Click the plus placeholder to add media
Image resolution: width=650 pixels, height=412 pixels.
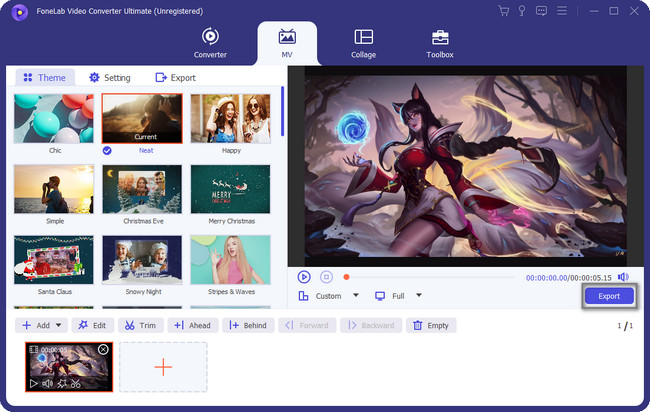click(x=163, y=367)
